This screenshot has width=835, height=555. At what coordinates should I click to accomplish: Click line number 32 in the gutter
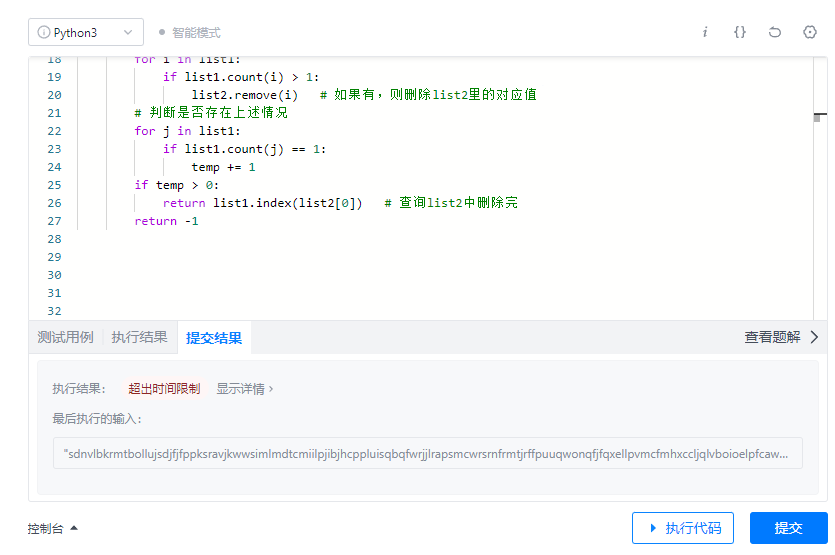[54, 311]
